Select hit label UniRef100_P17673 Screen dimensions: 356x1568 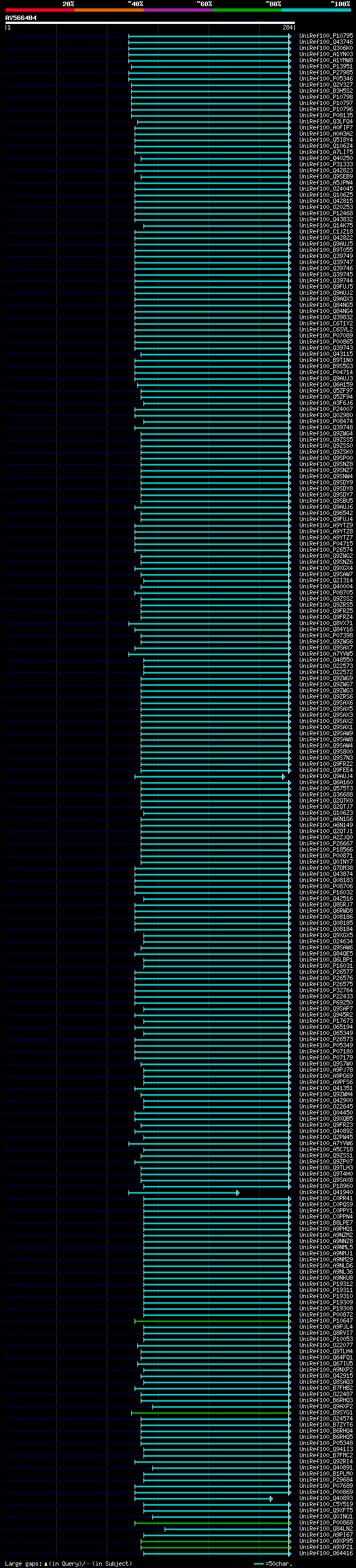tap(326, 1021)
